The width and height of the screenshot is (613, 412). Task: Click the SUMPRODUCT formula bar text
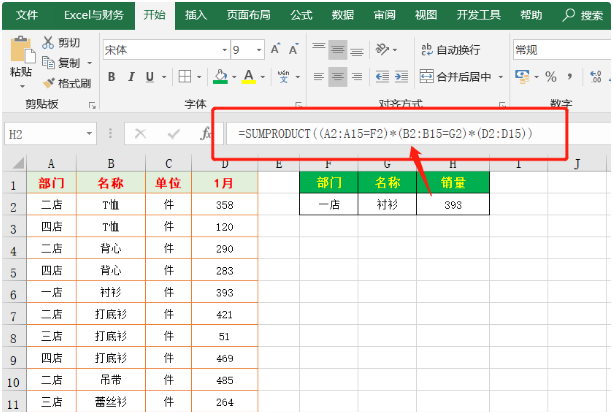[x=385, y=134]
